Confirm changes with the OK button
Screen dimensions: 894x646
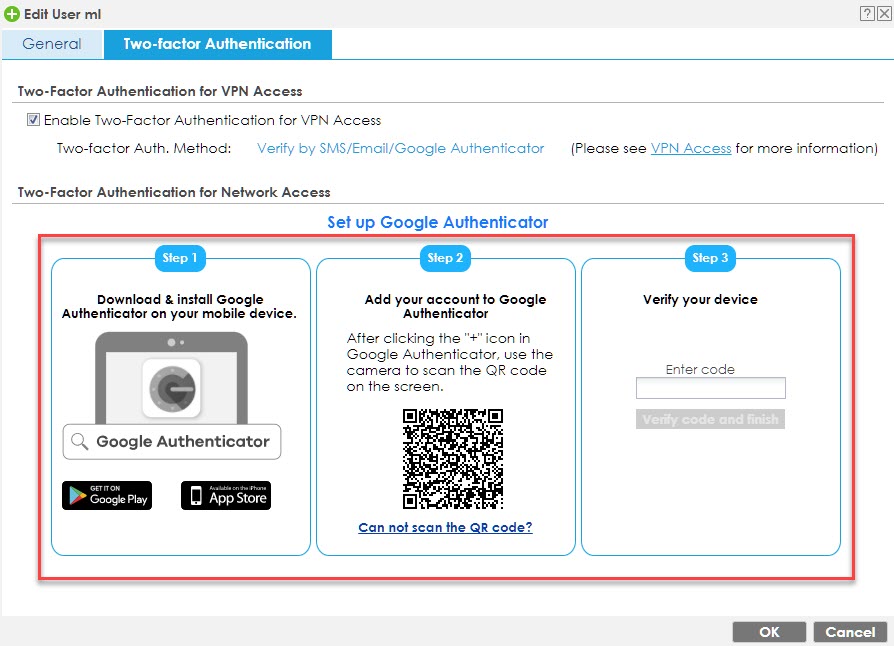(x=768, y=631)
